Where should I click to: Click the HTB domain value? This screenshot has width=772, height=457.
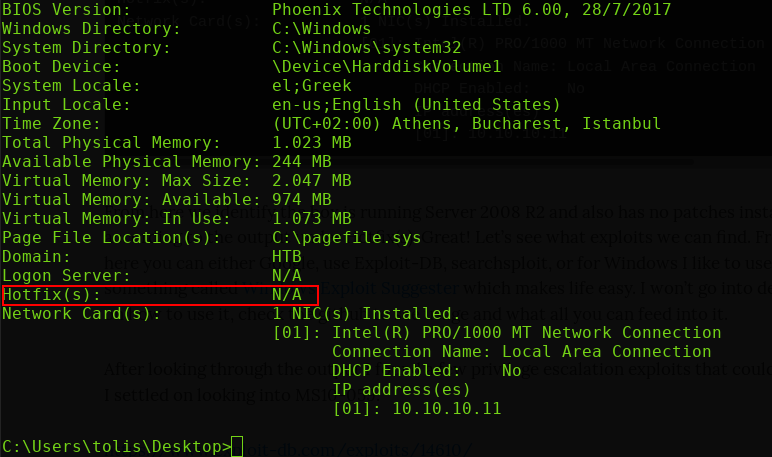click(x=287, y=257)
